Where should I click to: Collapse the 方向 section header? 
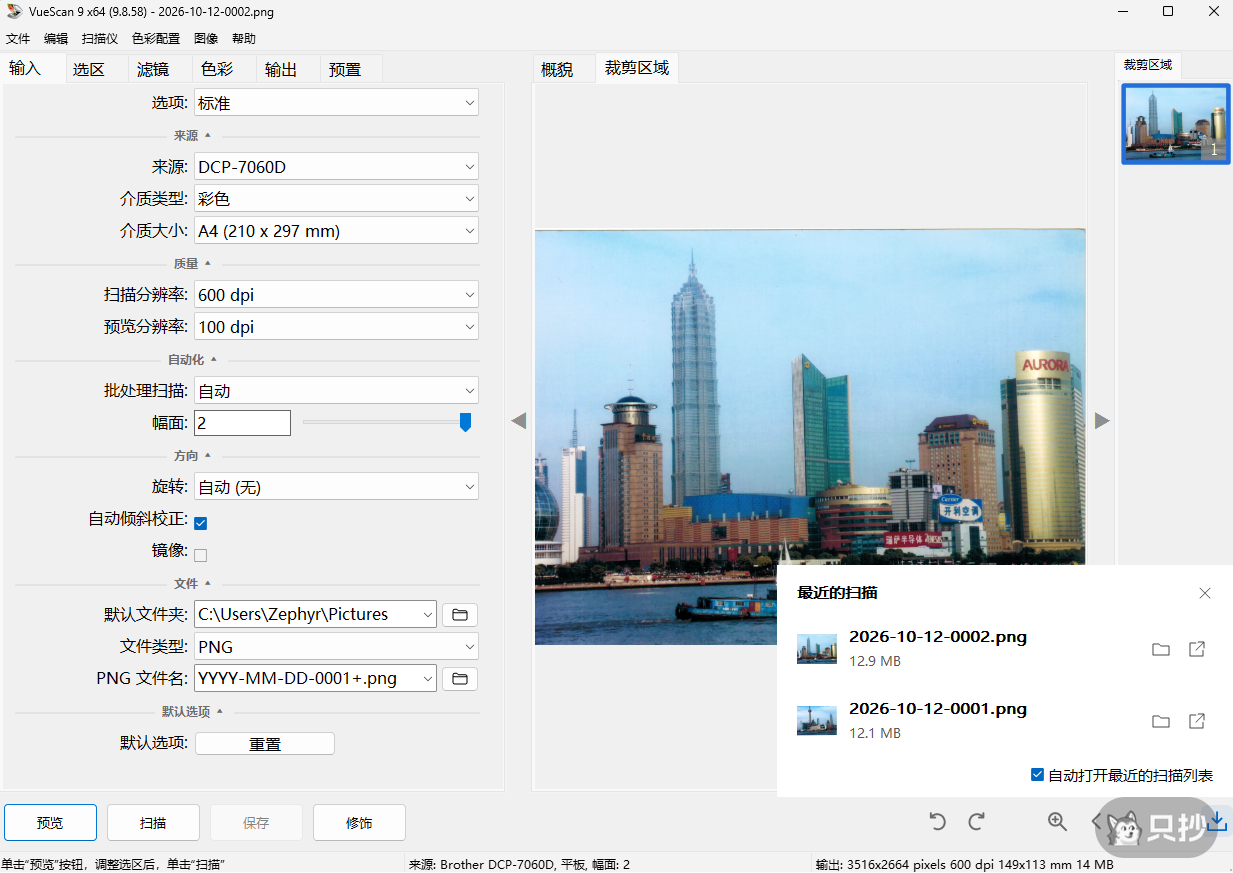(193, 455)
